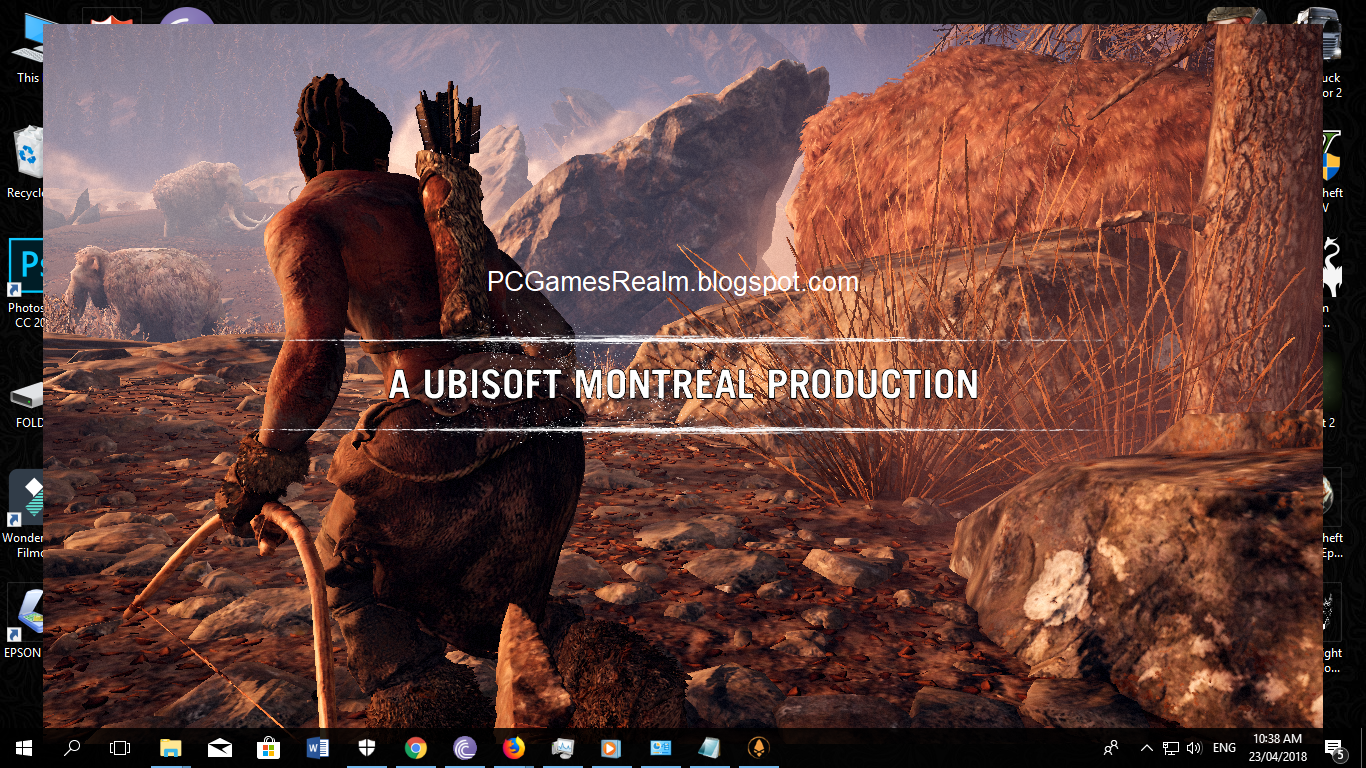Change the ENG input language
This screenshot has height=768, width=1366.
point(1224,747)
